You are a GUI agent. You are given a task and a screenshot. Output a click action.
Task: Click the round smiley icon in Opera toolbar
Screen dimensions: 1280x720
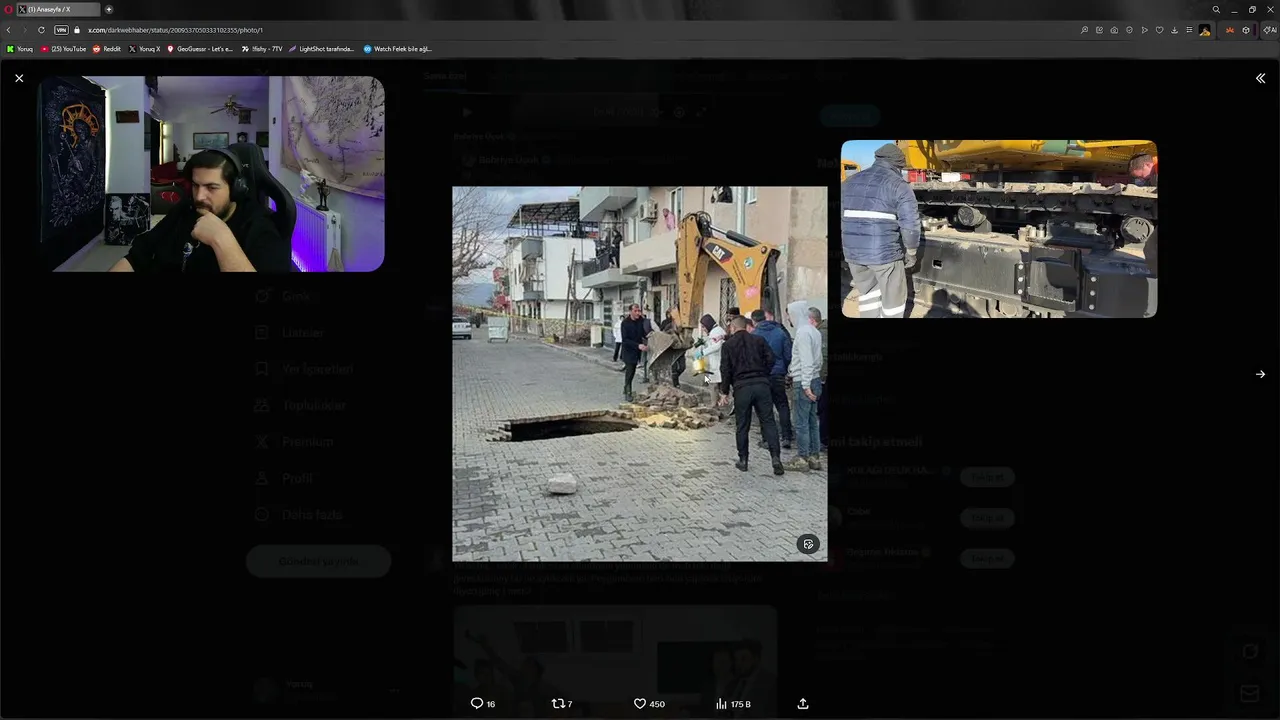tap(1129, 30)
